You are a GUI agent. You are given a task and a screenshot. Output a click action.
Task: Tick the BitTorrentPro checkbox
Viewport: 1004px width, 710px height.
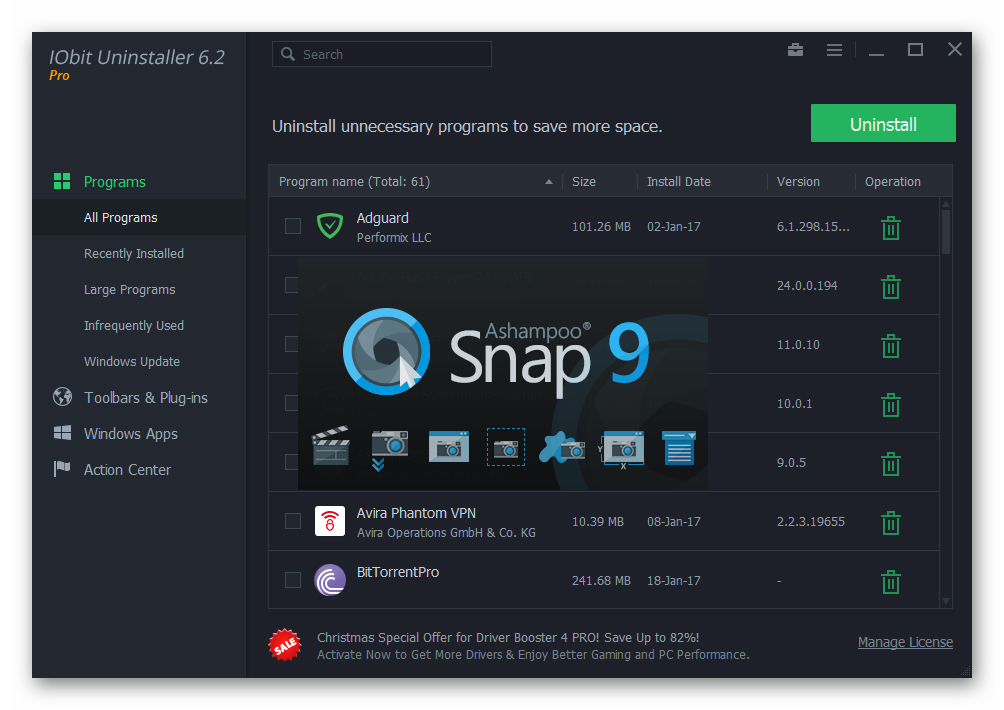[x=293, y=580]
